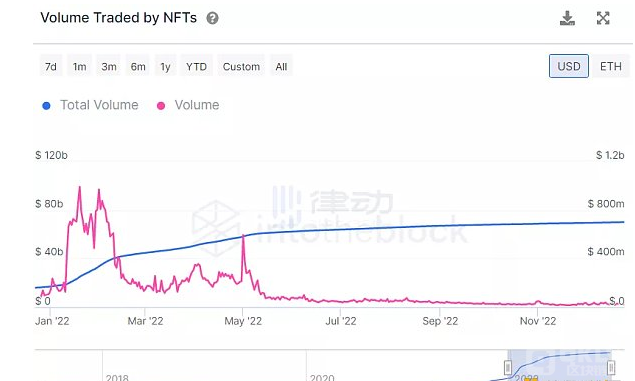The width and height of the screenshot is (635, 381).
Task: Click the pink Volume legend dot
Action: (161, 106)
